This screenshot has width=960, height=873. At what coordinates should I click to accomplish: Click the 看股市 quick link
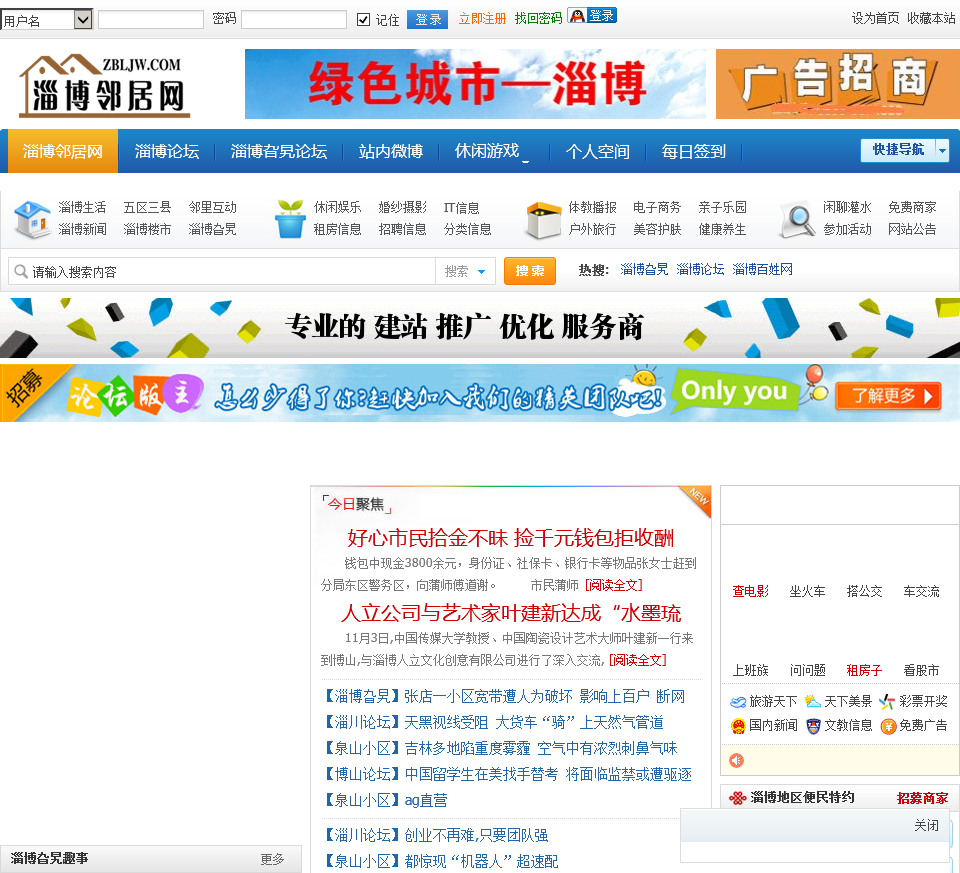(x=921, y=670)
